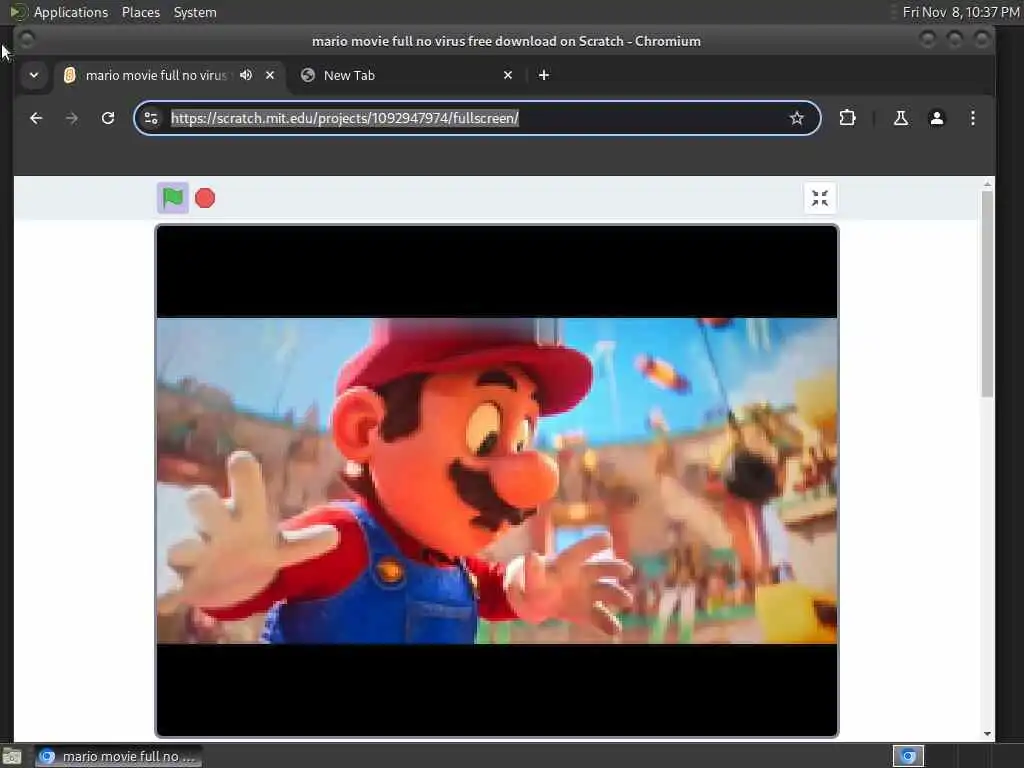Screen dimensions: 1024x768
Task: Click the scroll up arrow of page
Action: (x=987, y=185)
